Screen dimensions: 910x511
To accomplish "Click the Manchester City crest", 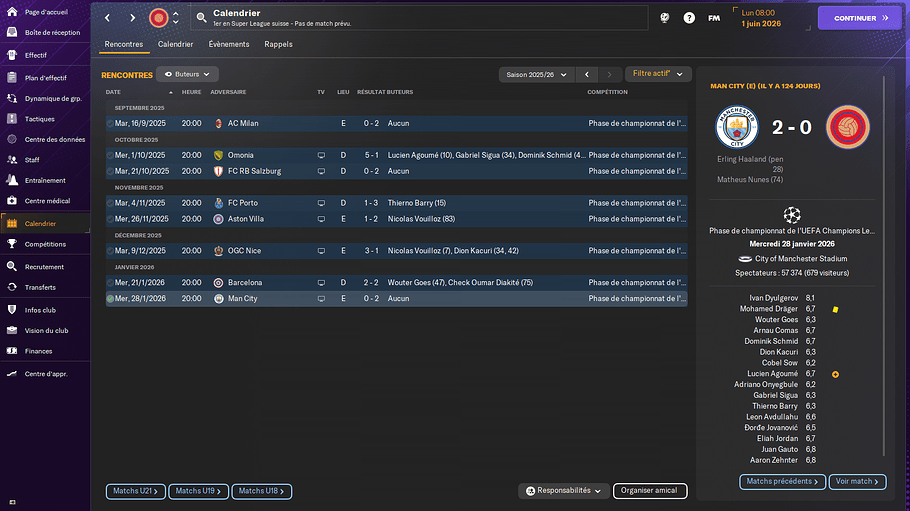I will [736, 127].
